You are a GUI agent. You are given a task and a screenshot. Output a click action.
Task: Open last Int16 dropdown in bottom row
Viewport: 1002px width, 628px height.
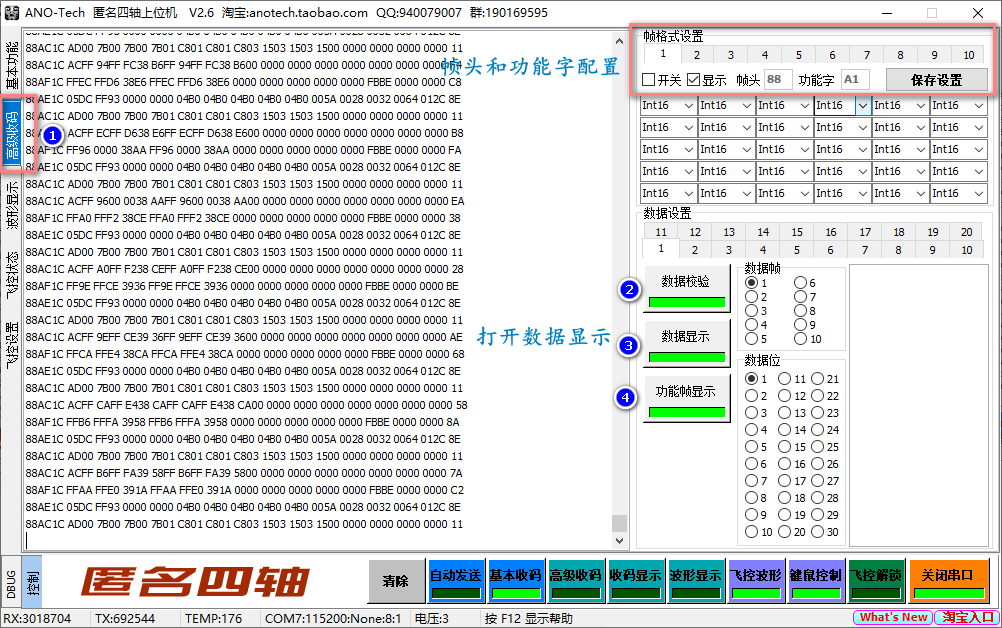[x=978, y=194]
